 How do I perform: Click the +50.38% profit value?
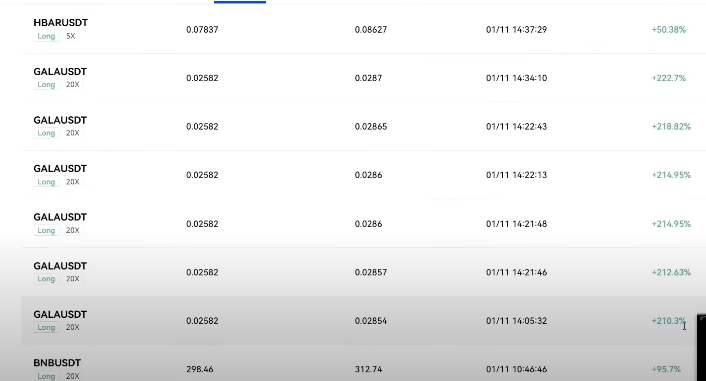[x=669, y=30]
